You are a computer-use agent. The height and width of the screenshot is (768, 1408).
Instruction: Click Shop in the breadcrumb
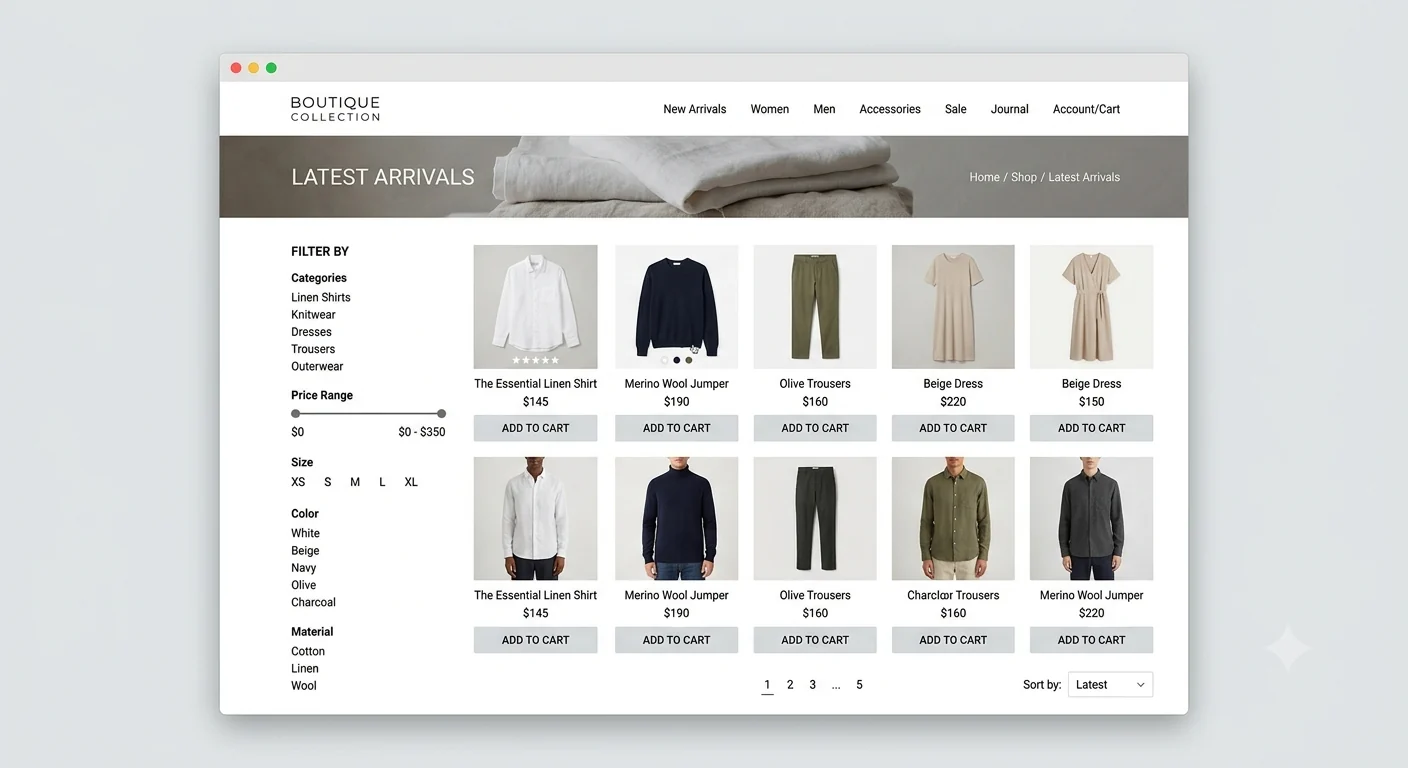[x=1024, y=177]
